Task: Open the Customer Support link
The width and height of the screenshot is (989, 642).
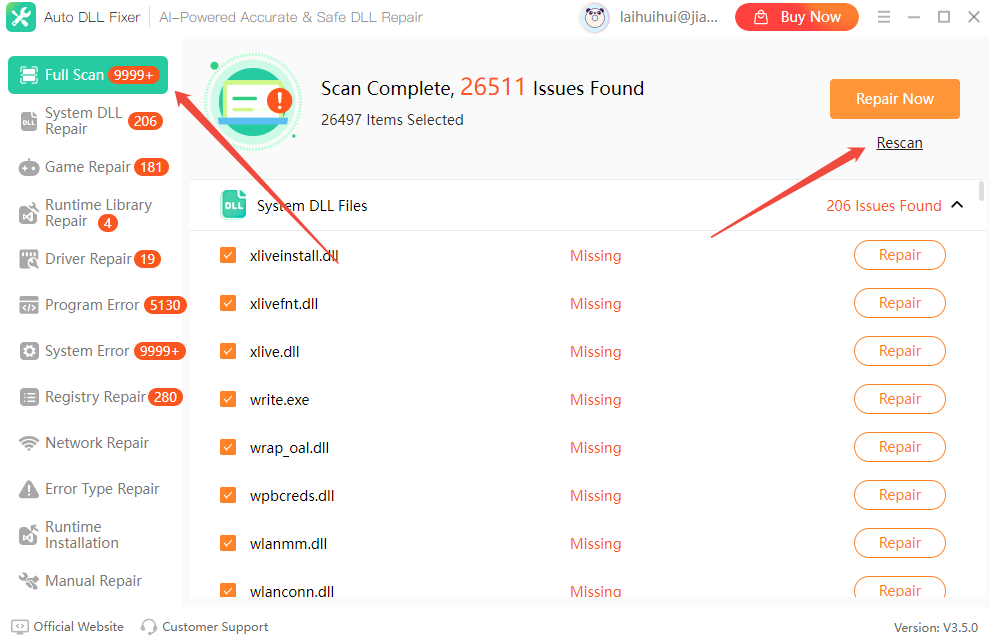Action: [205, 627]
